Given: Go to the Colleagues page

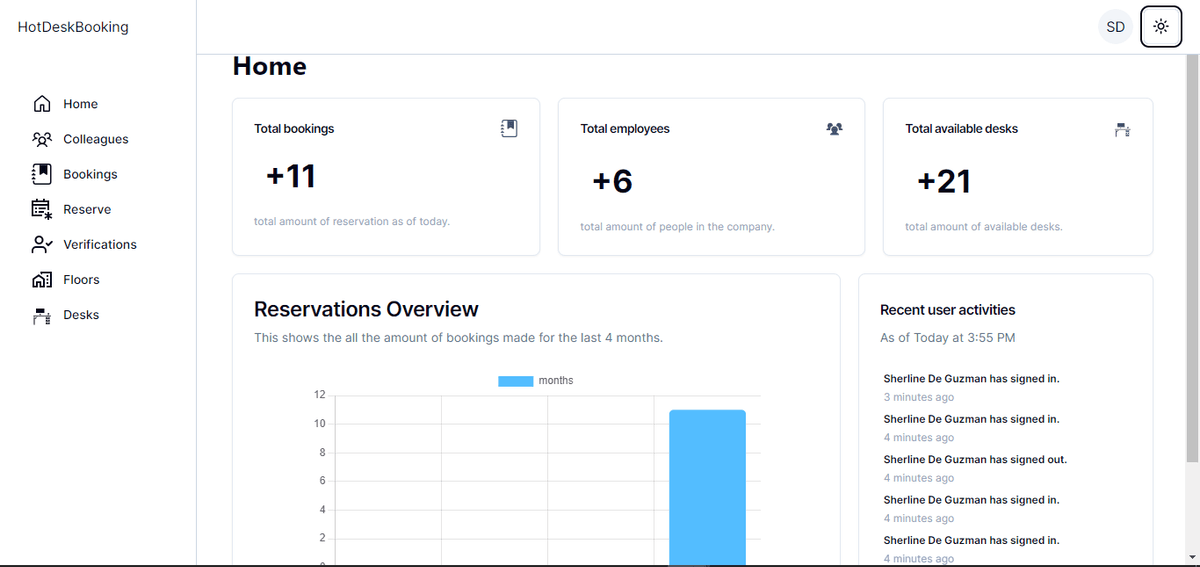Looking at the screenshot, I should tap(96, 139).
